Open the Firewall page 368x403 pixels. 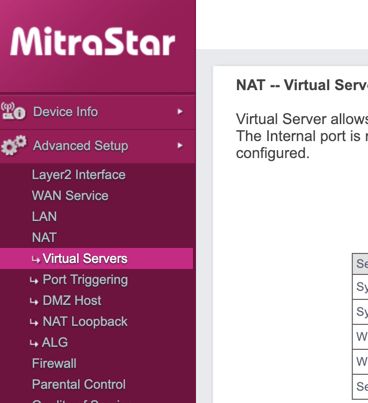coord(54,363)
